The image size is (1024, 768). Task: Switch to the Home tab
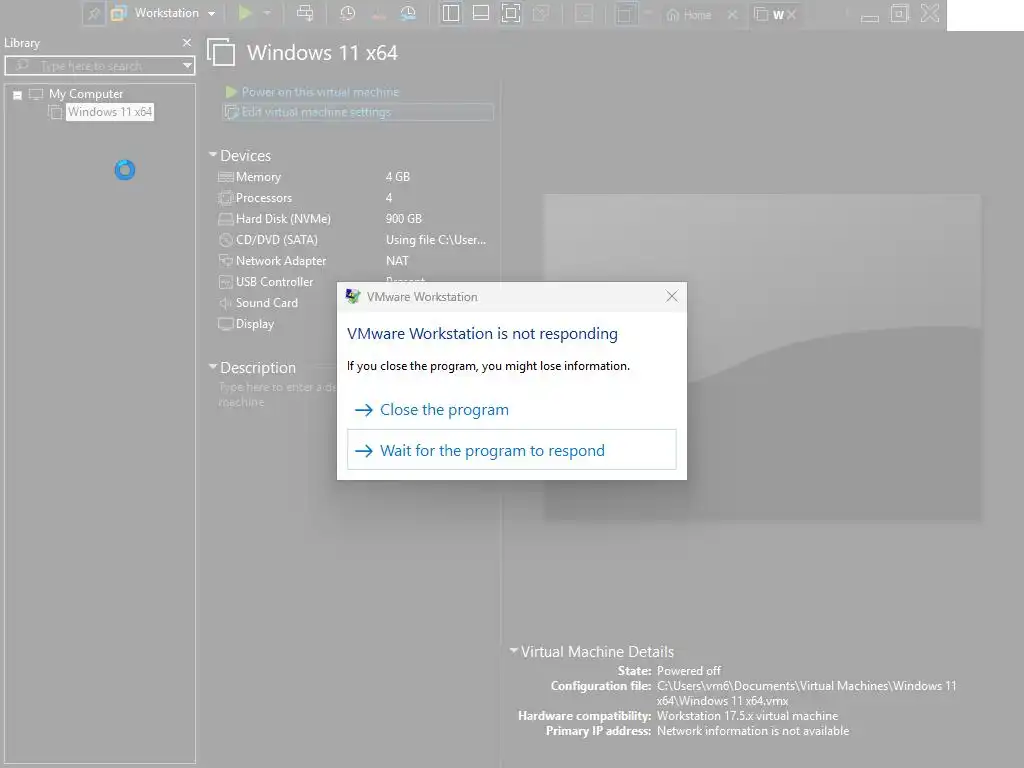(x=689, y=14)
